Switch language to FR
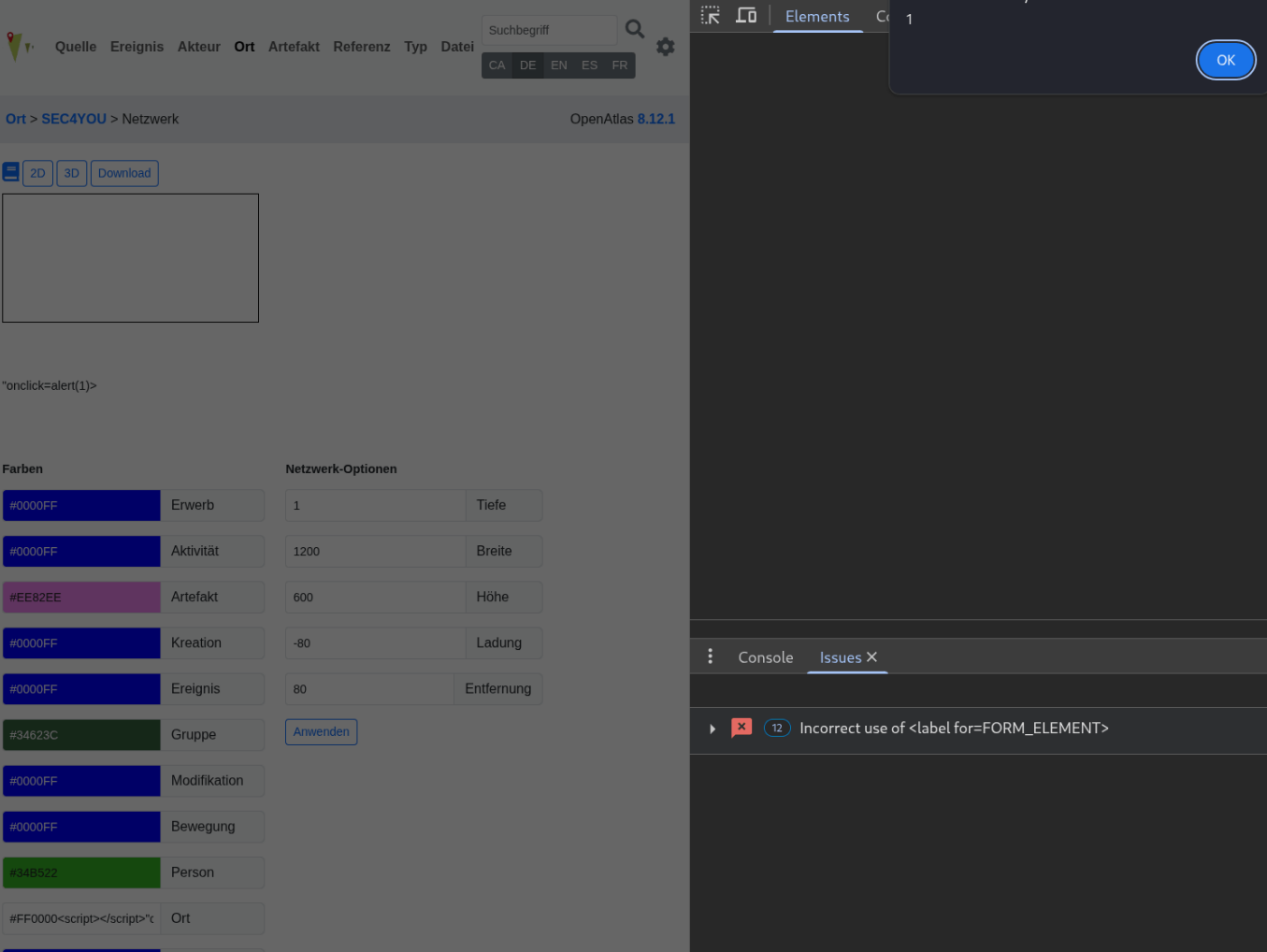Screen dimensions: 1267x952 click(619, 65)
